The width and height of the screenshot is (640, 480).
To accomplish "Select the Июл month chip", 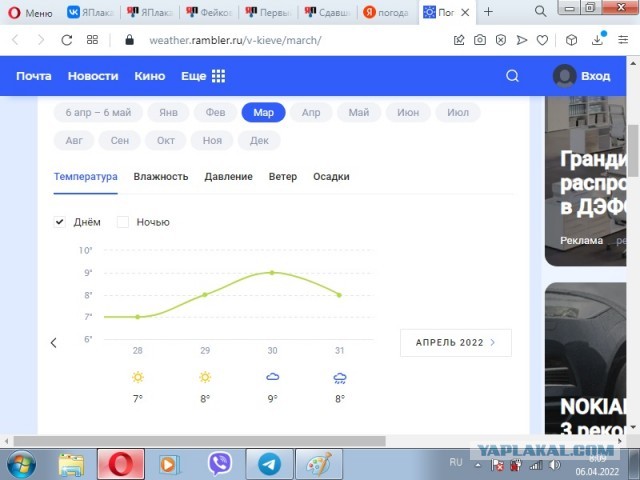I will [x=458, y=112].
